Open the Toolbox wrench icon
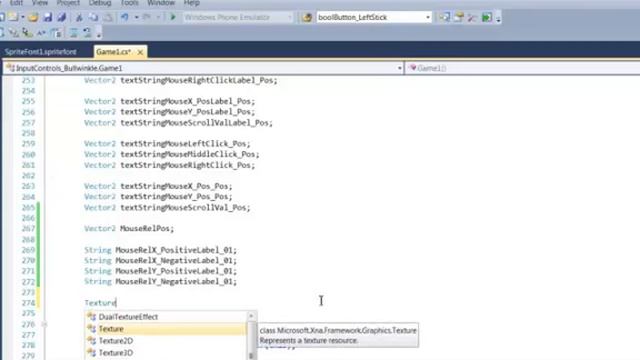Screen dimensions: 640x360 point(472,18)
